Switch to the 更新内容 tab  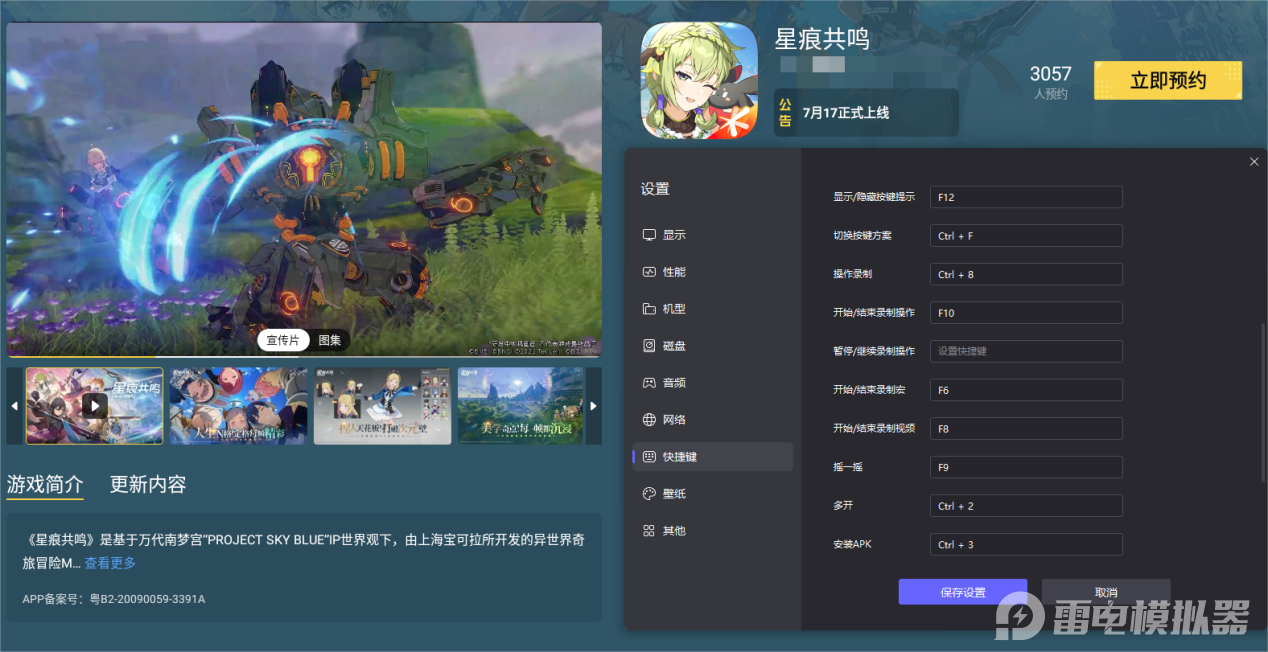[x=147, y=483]
